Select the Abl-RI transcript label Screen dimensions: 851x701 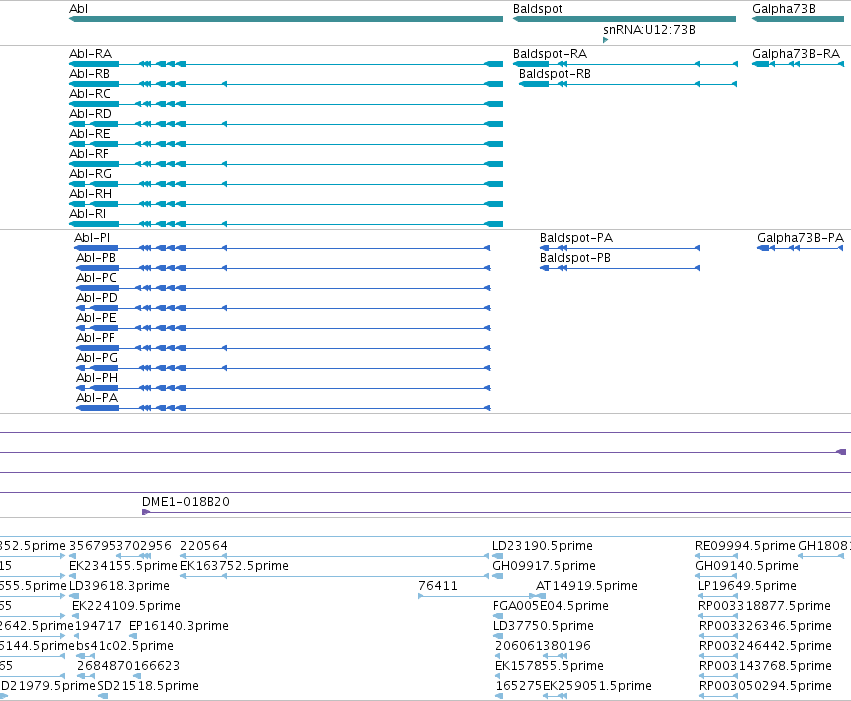tap(87, 214)
